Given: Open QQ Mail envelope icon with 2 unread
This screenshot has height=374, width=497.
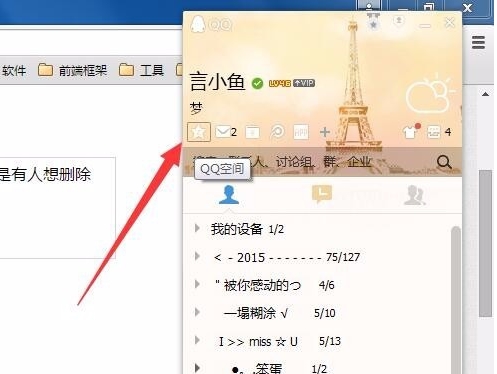Looking at the screenshot, I should (226, 132).
